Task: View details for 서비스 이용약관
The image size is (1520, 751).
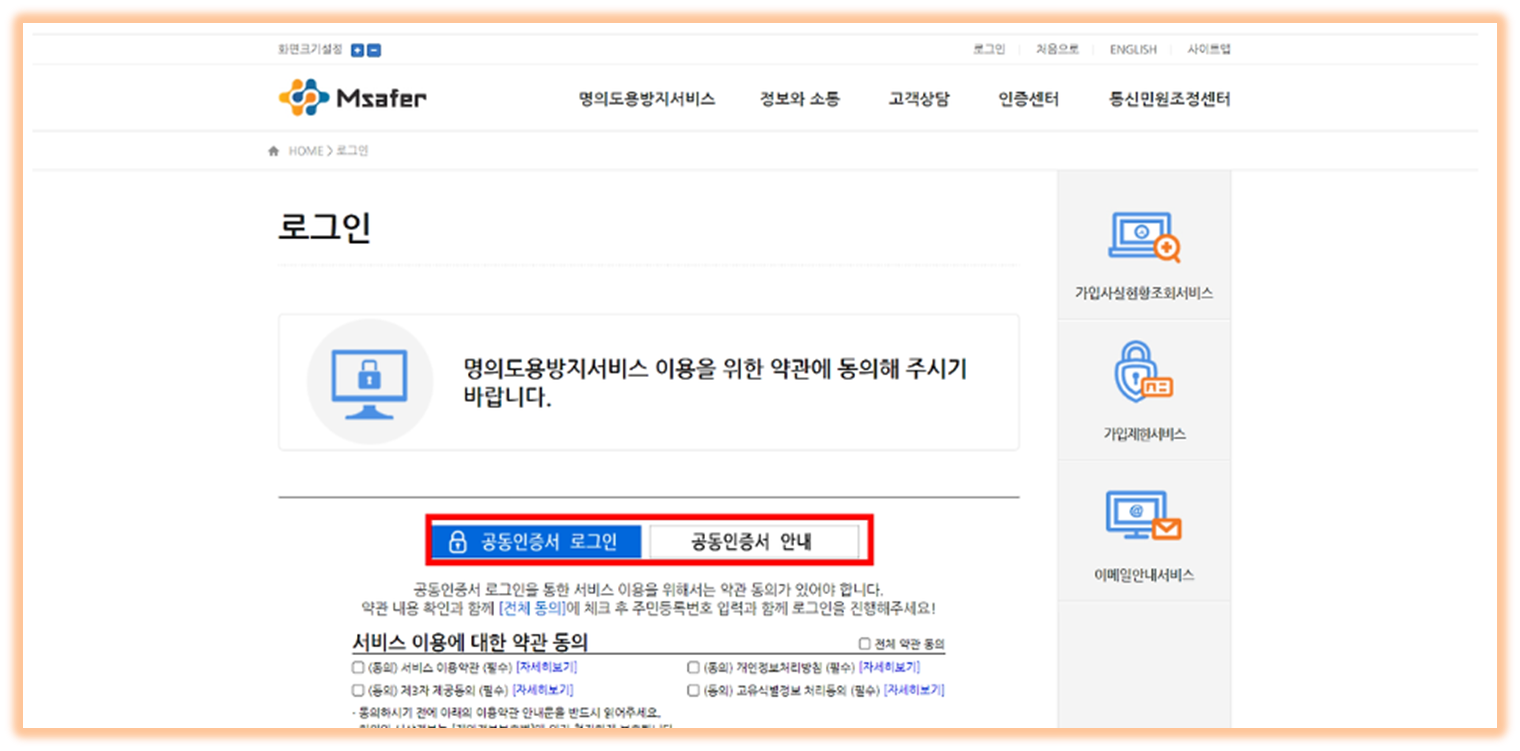Action: [x=546, y=667]
